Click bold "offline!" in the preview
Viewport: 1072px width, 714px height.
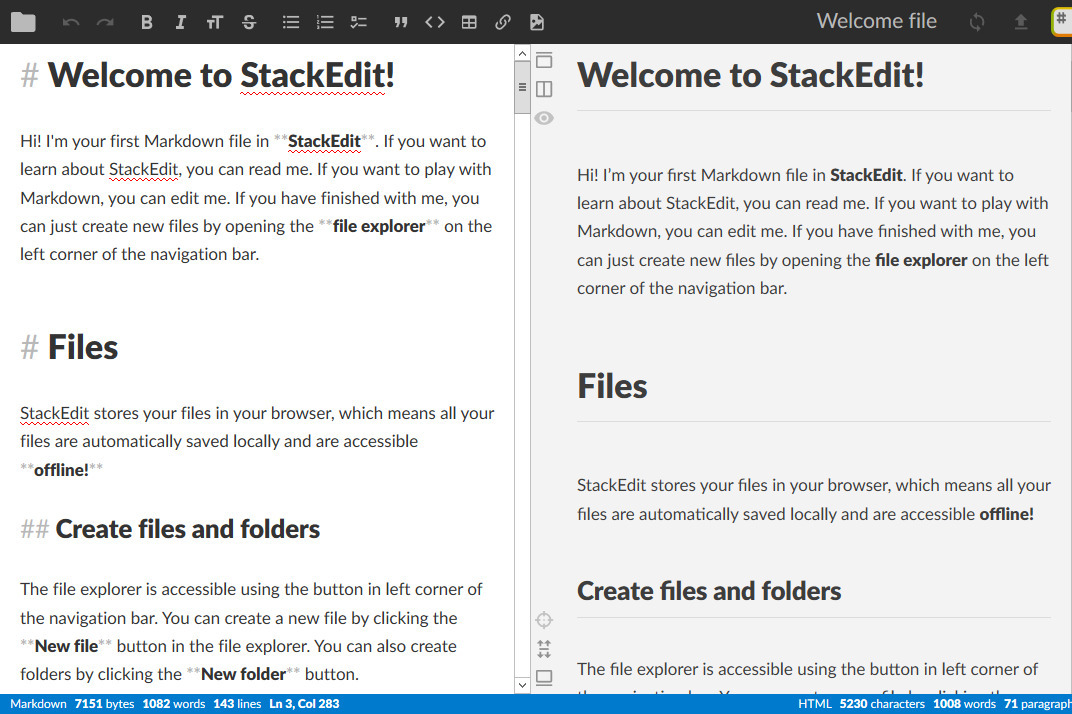click(1006, 514)
